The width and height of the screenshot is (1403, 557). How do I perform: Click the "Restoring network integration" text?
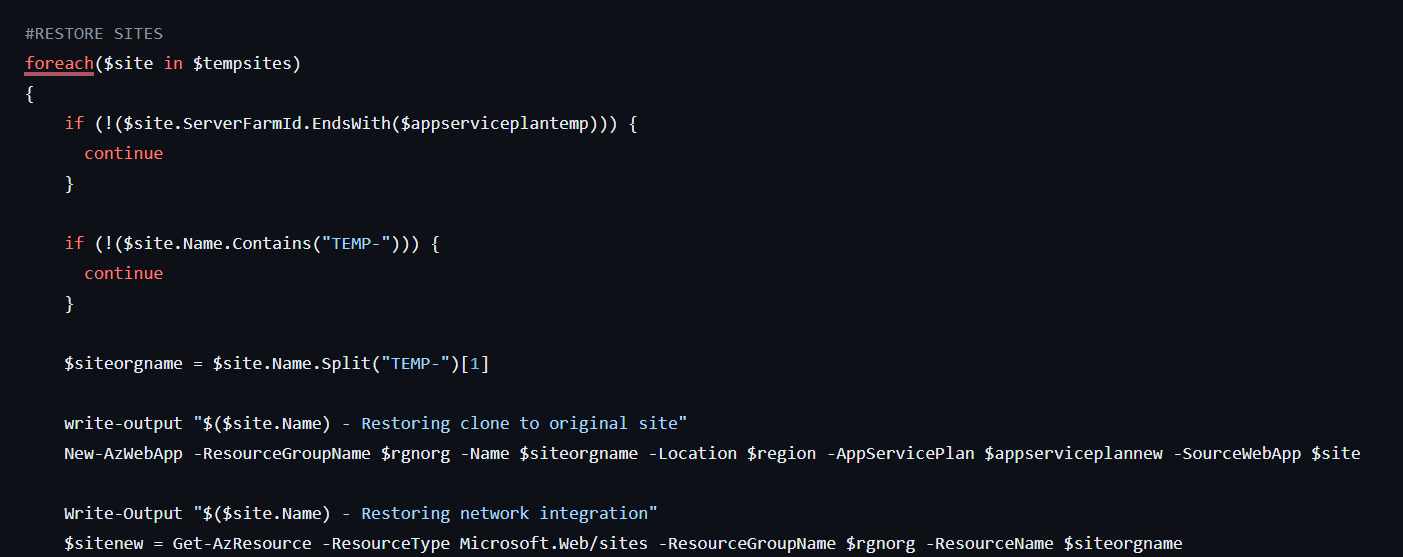click(x=509, y=513)
